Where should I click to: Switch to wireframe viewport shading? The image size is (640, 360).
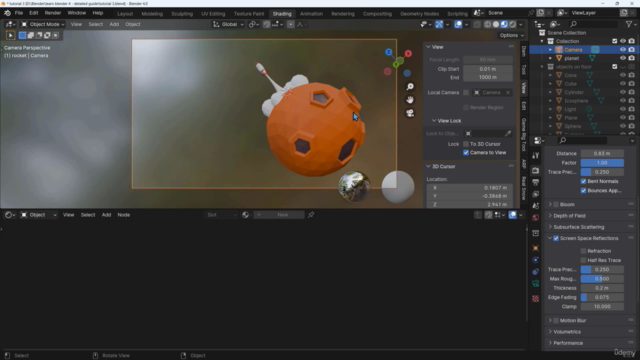[487, 24]
